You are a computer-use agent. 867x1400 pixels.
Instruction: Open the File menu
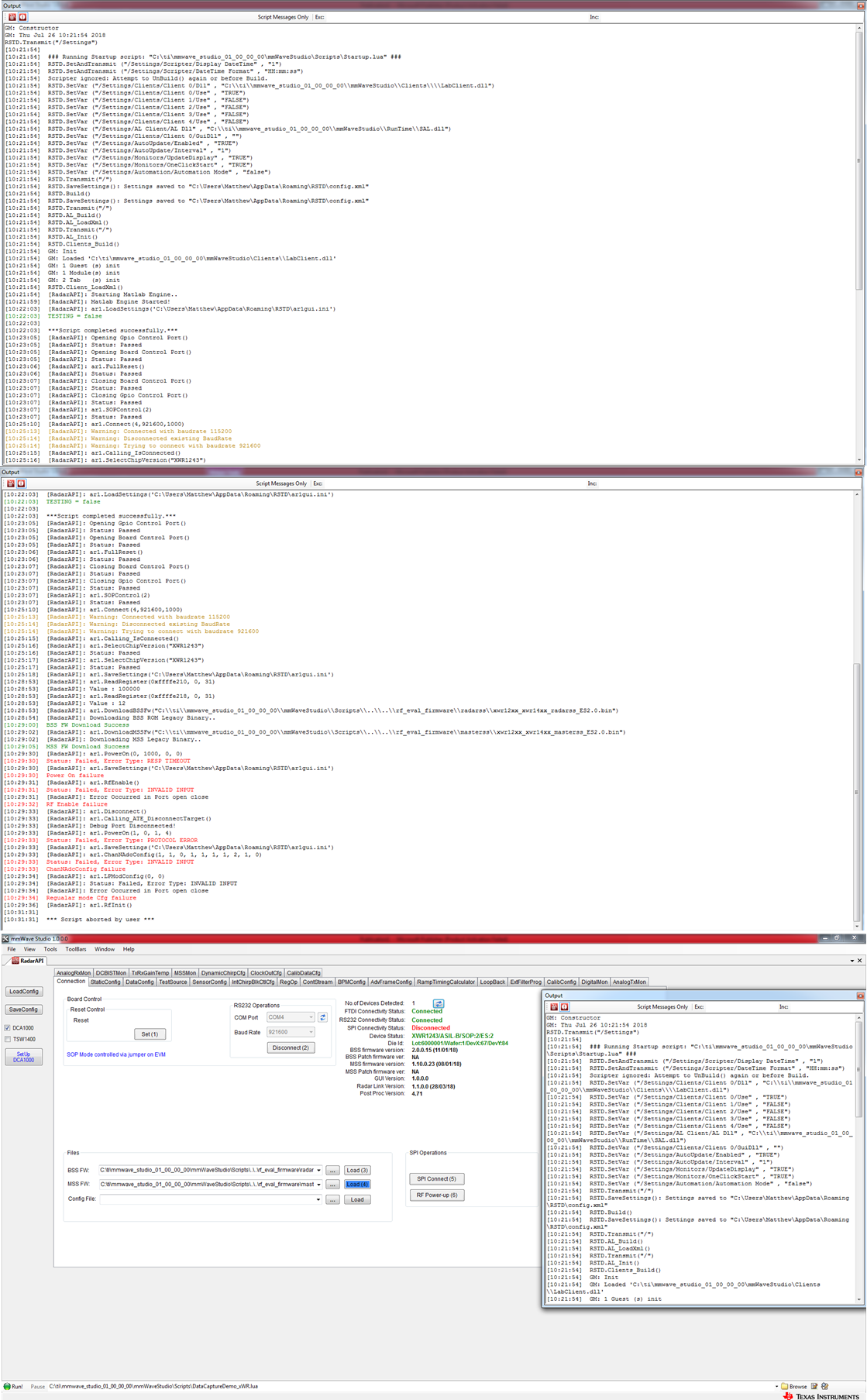pos(12,949)
